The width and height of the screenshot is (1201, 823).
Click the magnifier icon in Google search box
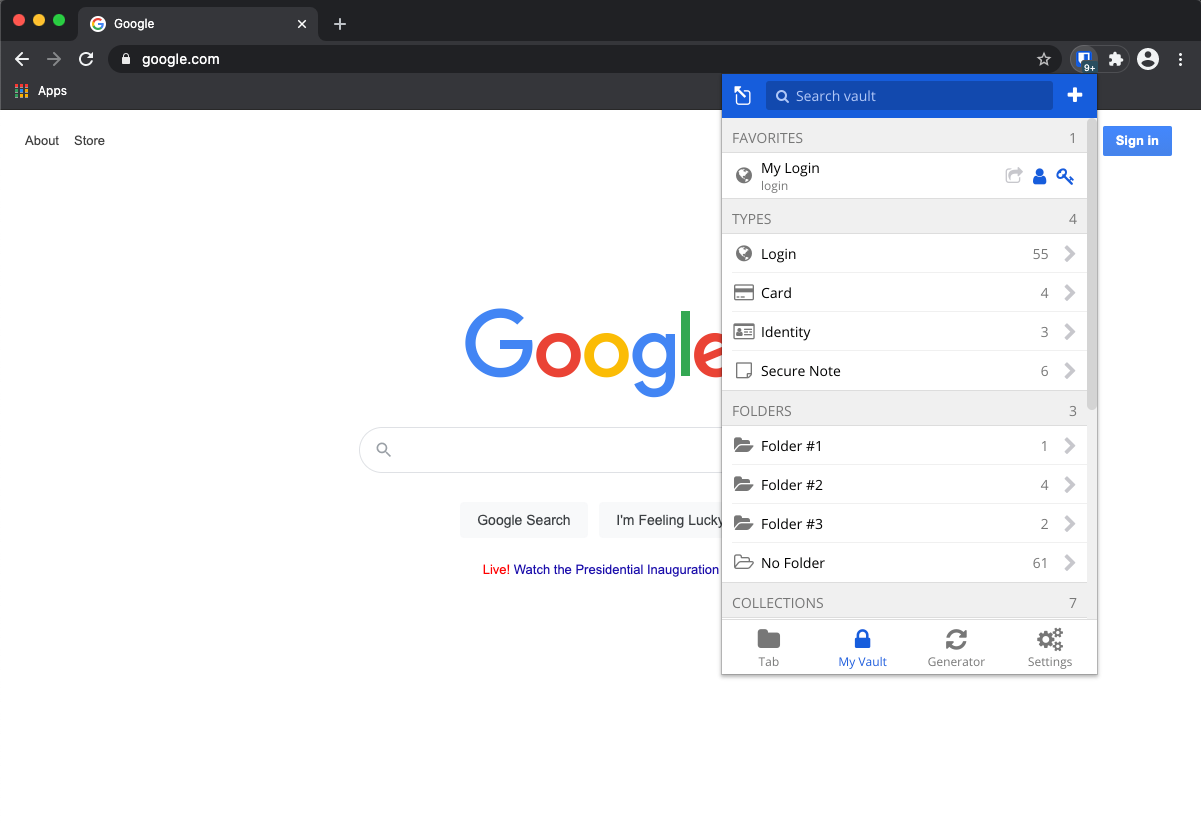[383, 450]
